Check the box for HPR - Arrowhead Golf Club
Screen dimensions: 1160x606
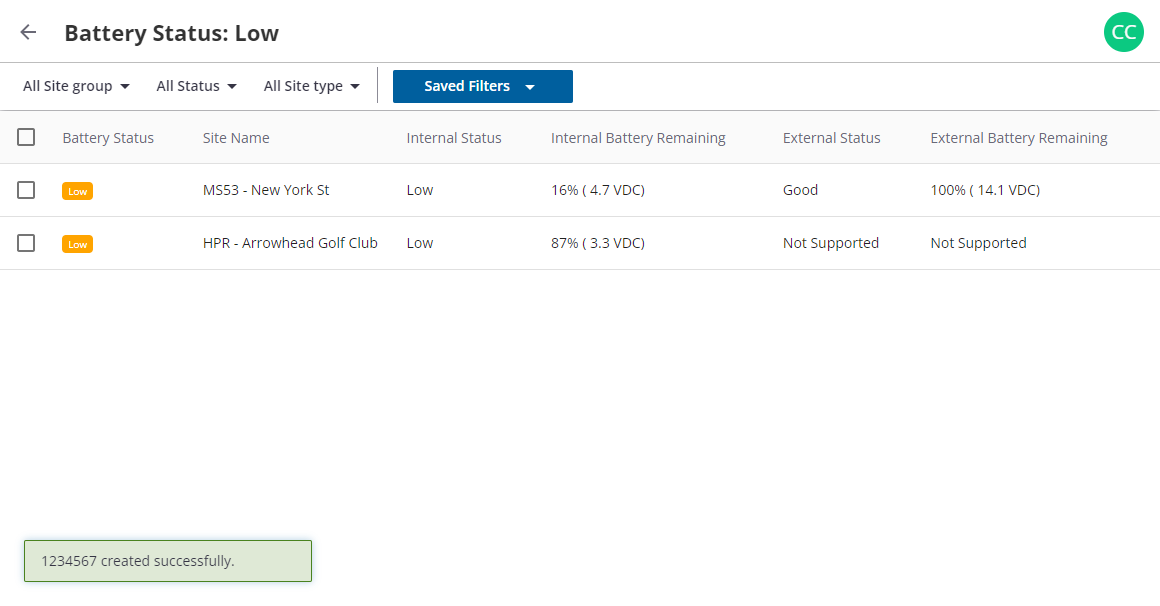point(26,243)
